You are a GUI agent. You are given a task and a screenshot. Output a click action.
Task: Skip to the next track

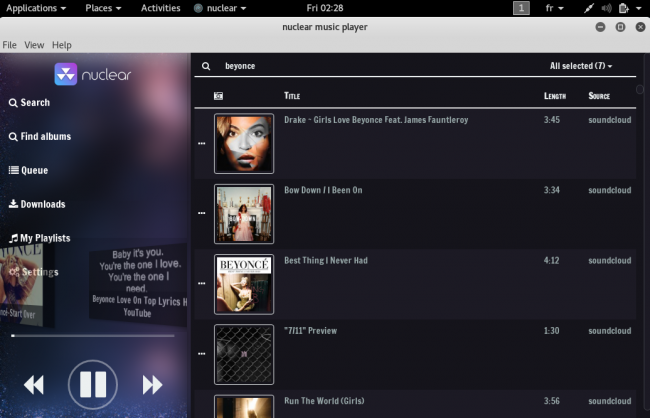pyautogui.click(x=152, y=385)
